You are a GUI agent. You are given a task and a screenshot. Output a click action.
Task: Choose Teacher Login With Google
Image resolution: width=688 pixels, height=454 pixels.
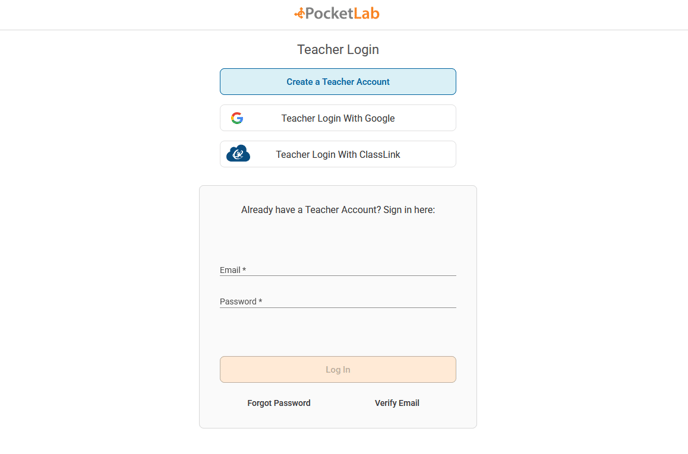pos(338,118)
